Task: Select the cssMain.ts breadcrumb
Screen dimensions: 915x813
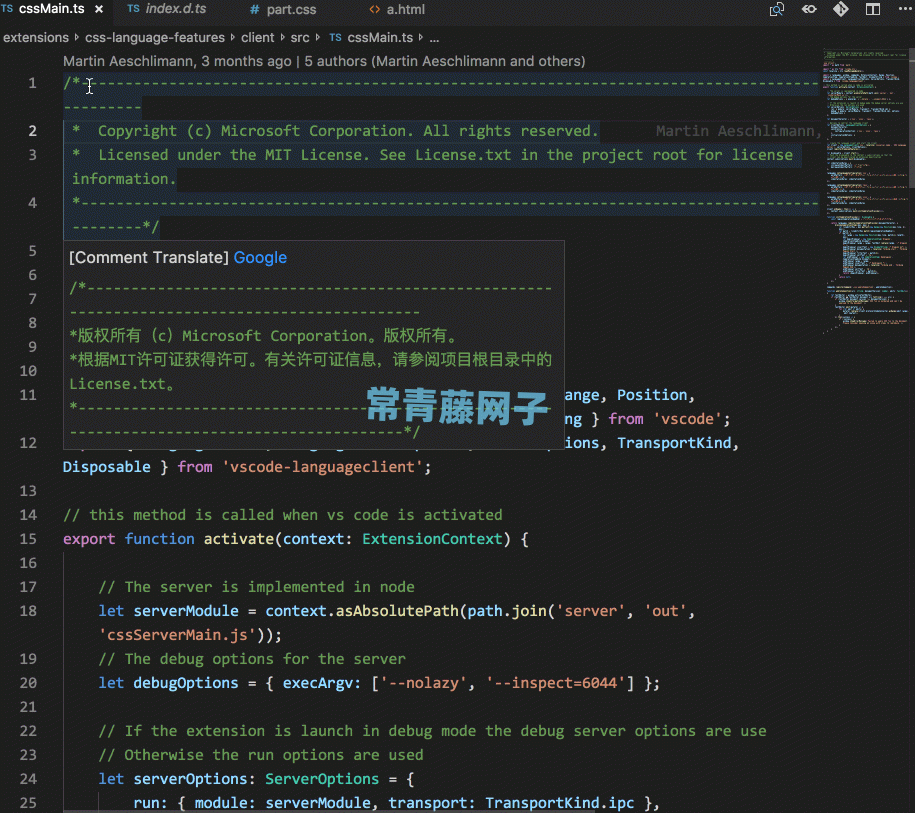Action: pos(380,38)
